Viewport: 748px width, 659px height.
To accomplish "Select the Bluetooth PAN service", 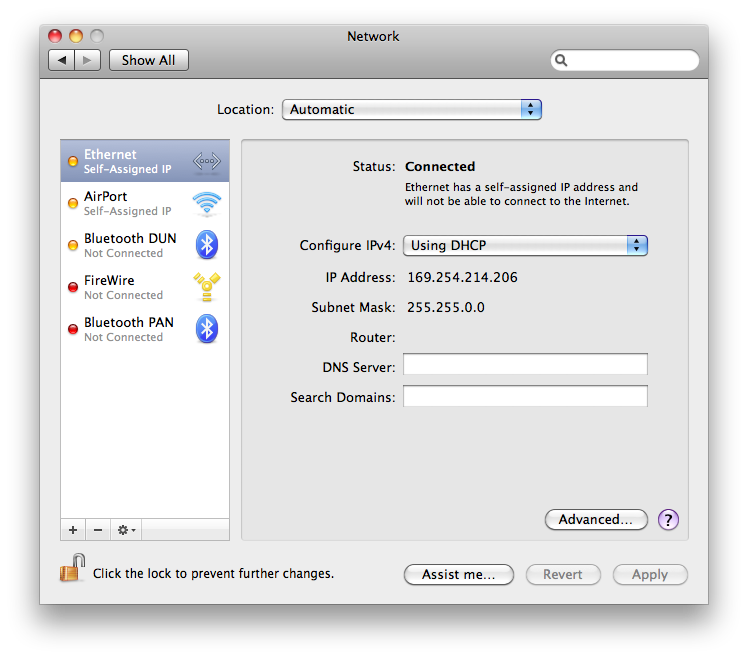I will click(x=145, y=329).
